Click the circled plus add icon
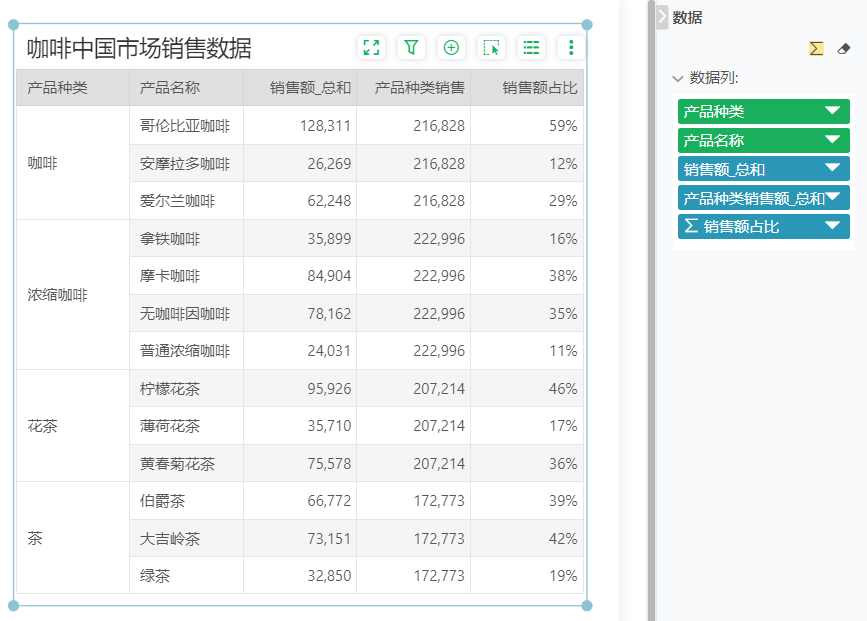 pyautogui.click(x=451, y=47)
